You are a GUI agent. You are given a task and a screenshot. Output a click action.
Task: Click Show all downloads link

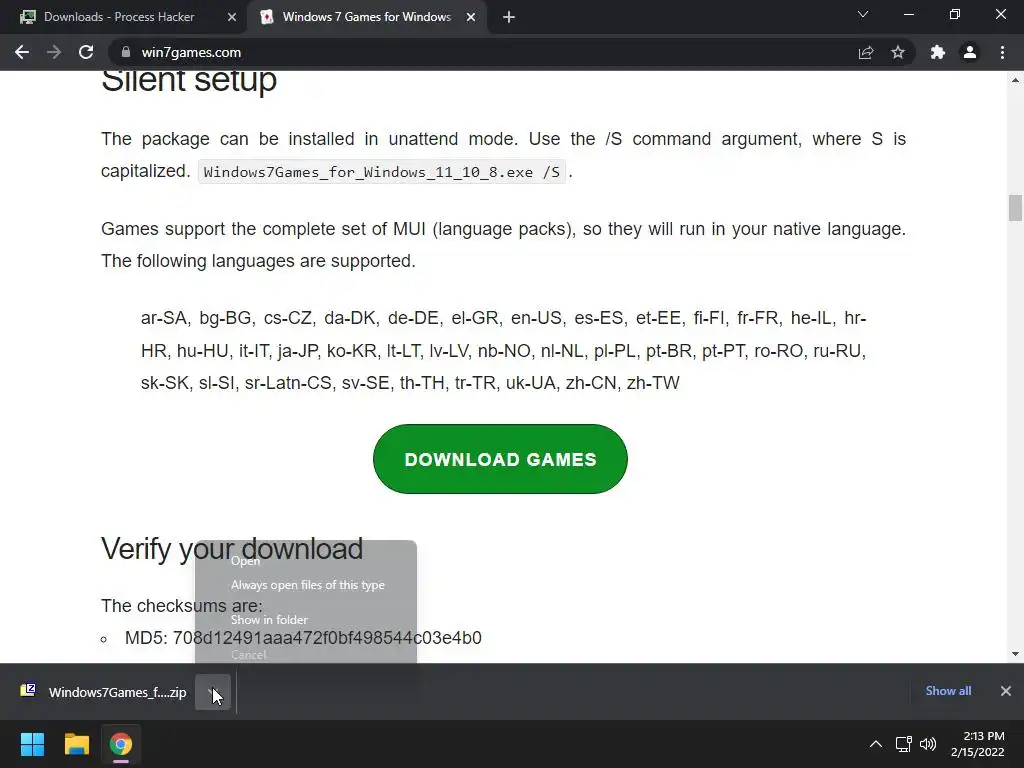point(948,691)
